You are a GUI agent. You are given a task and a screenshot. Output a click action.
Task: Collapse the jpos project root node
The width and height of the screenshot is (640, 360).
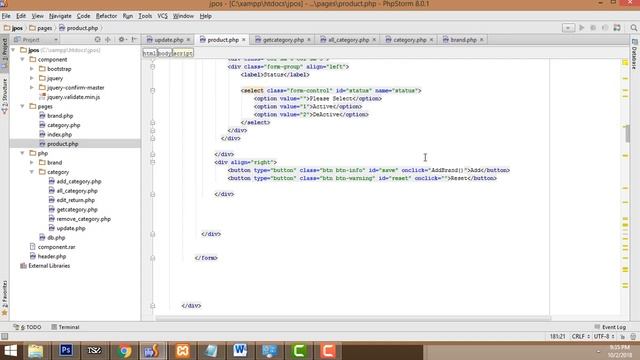point(13,50)
